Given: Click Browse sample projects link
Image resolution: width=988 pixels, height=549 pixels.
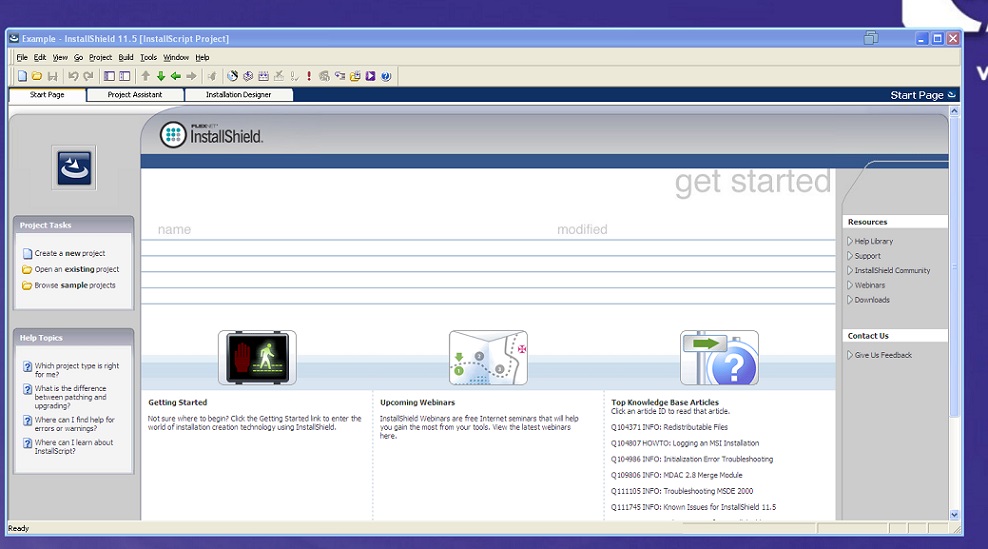Looking at the screenshot, I should 75,286.
